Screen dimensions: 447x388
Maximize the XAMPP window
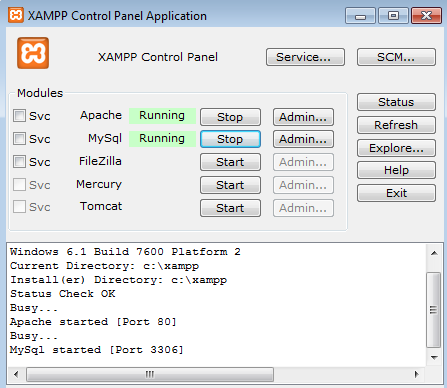(393, 16)
